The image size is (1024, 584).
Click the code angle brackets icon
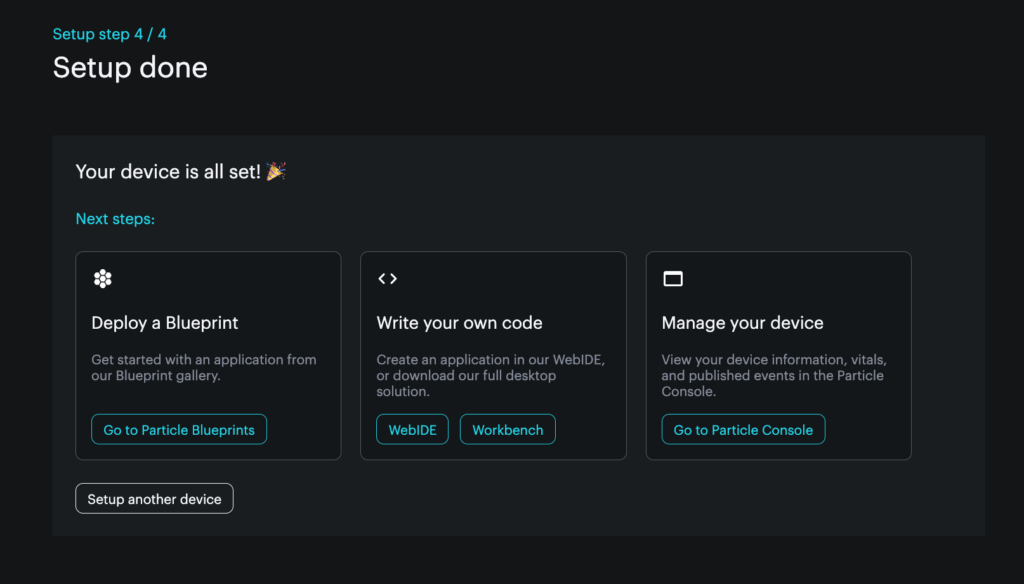(x=387, y=279)
